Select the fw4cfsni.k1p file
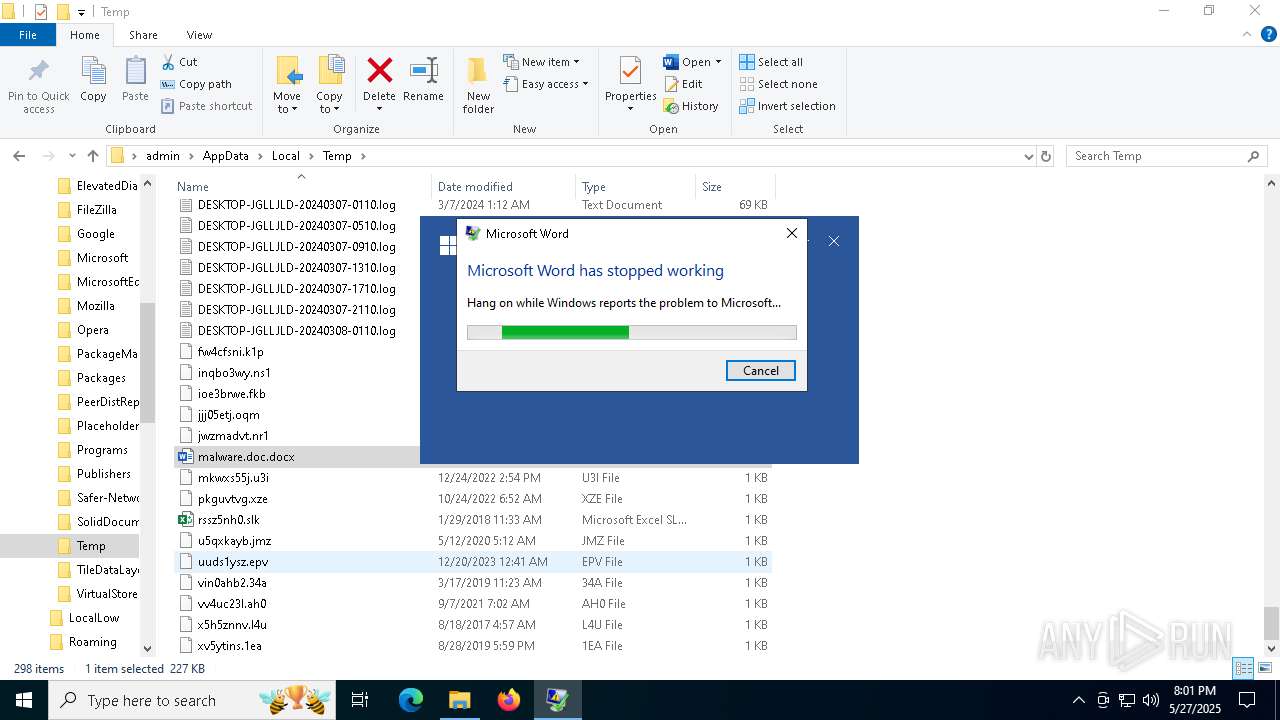1280x720 pixels. coord(231,352)
